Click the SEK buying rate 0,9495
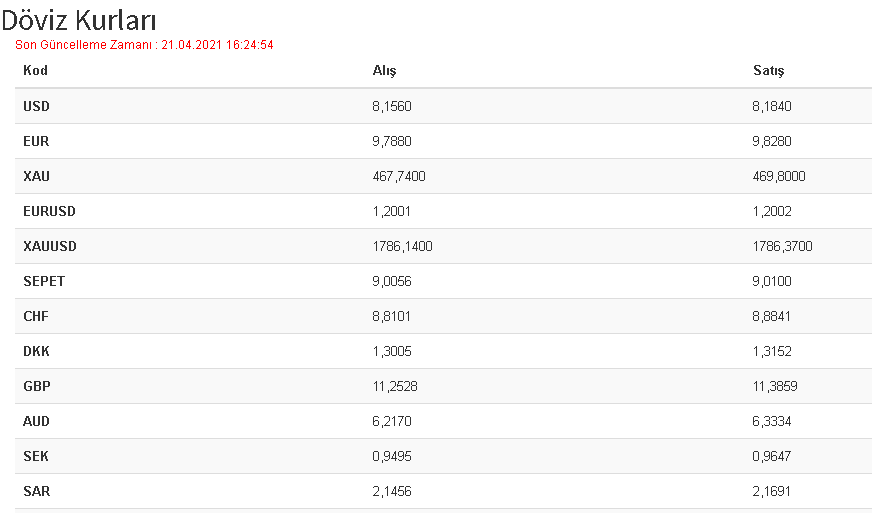Viewport: 872px width, 513px height. [392, 457]
